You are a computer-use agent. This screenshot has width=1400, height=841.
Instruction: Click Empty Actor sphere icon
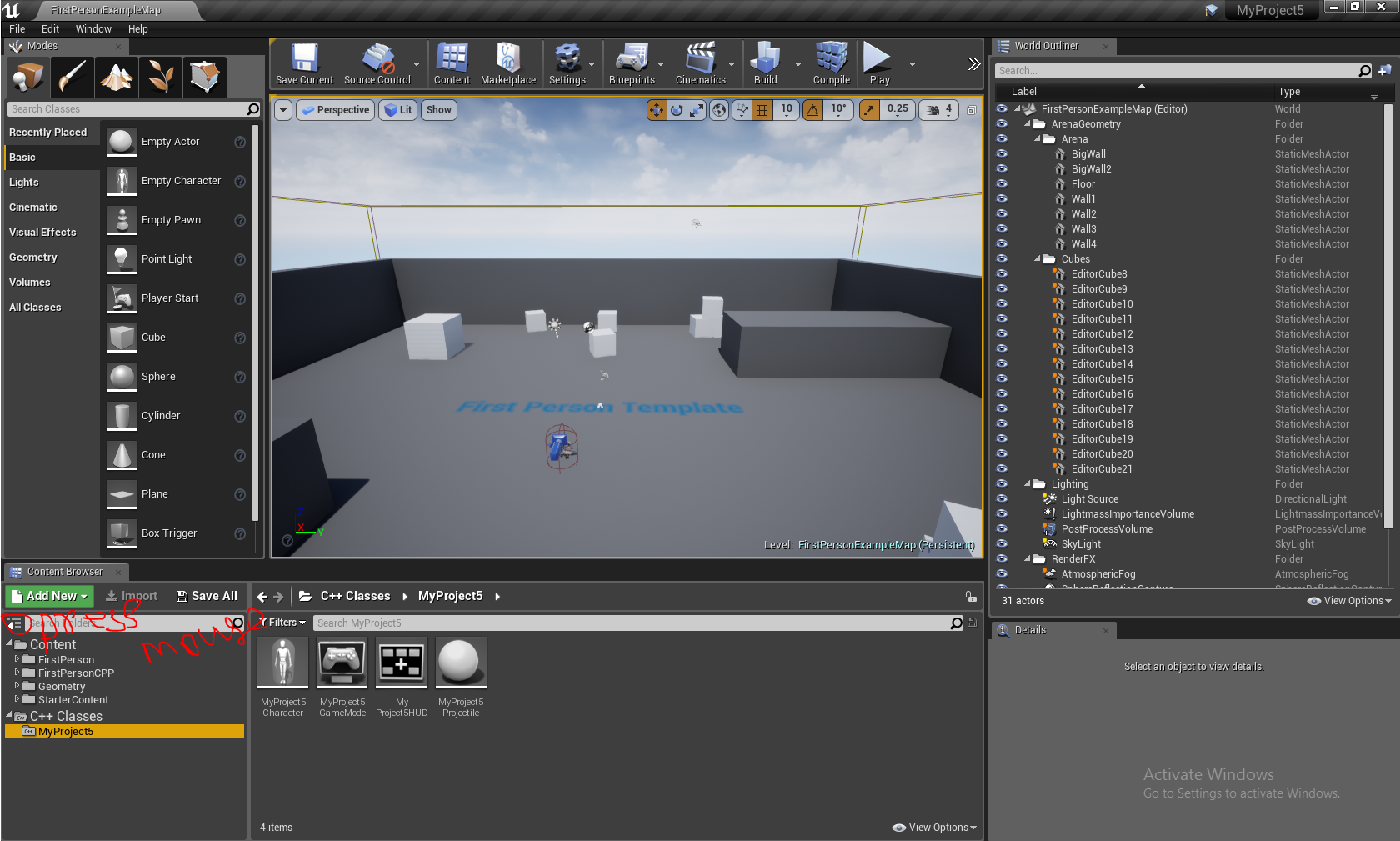coord(122,142)
